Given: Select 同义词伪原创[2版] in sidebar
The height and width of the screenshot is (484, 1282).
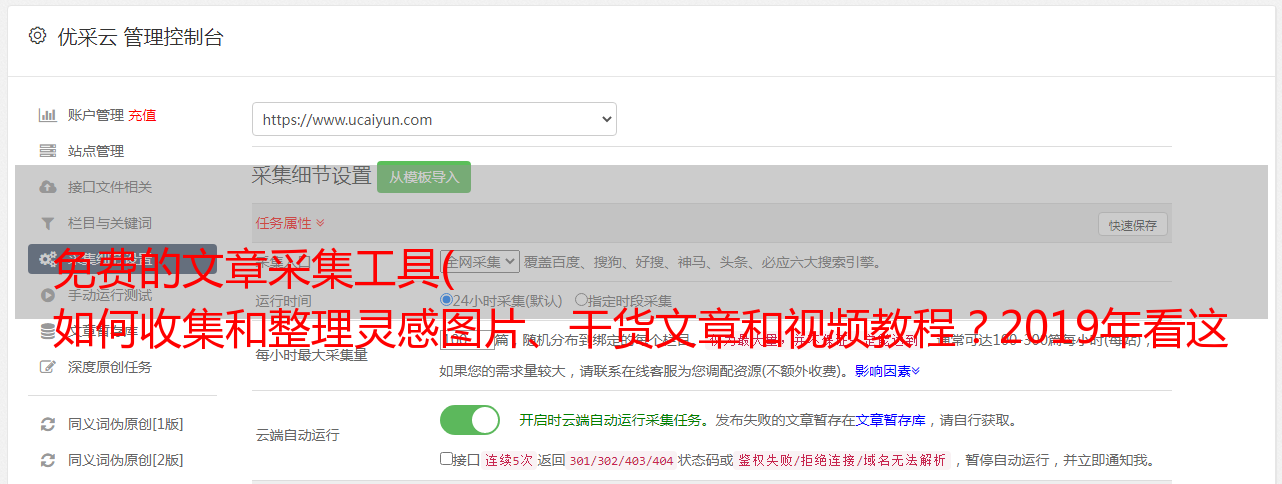Looking at the screenshot, I should (126, 460).
